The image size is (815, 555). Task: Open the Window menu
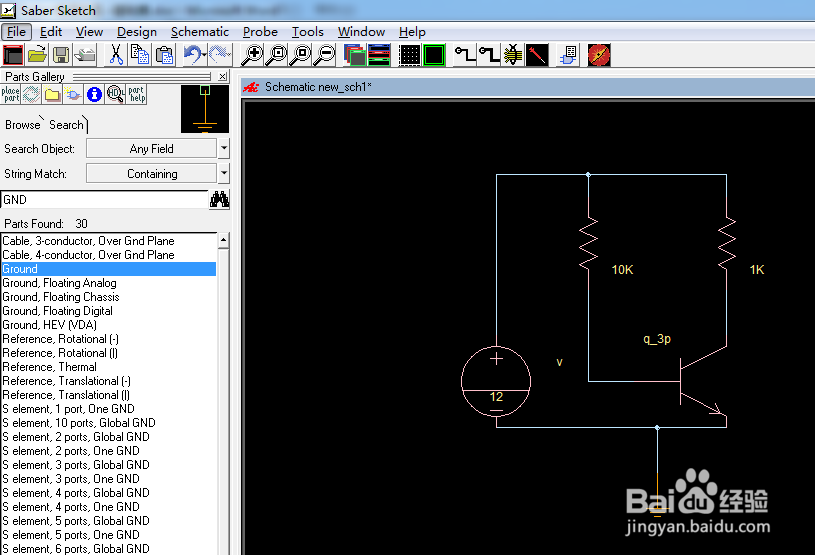point(361,32)
